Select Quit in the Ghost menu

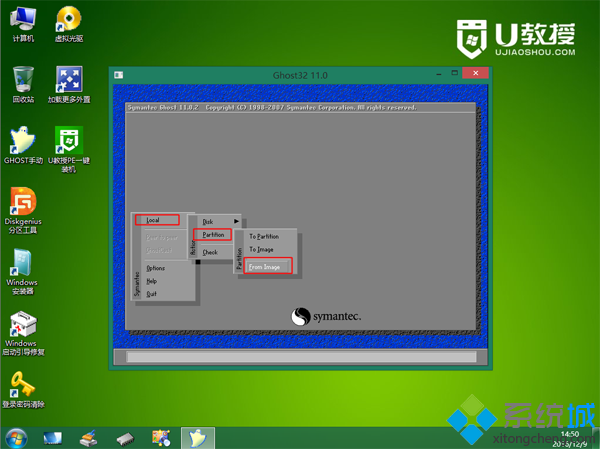[x=152, y=294]
